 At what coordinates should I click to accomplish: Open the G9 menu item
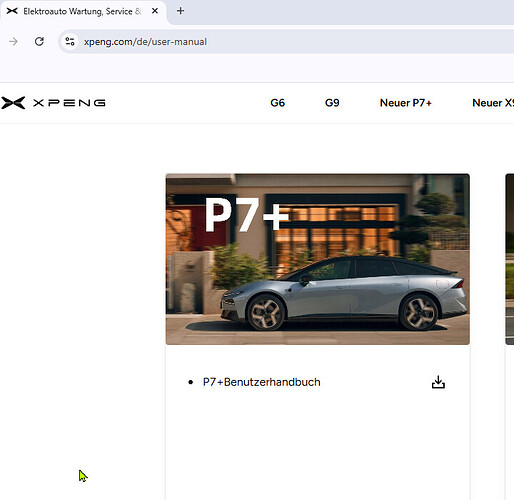332,103
